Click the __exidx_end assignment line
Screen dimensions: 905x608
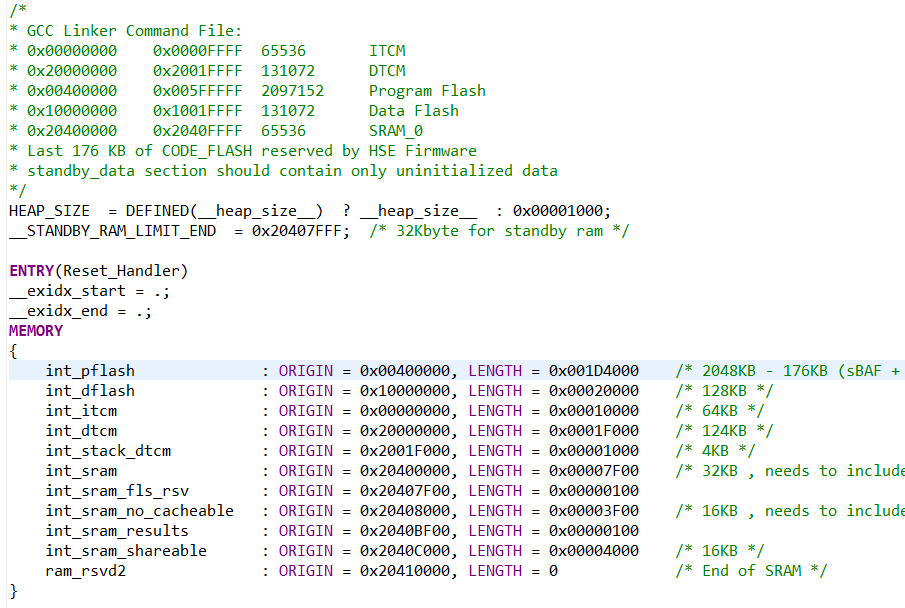tap(81, 311)
